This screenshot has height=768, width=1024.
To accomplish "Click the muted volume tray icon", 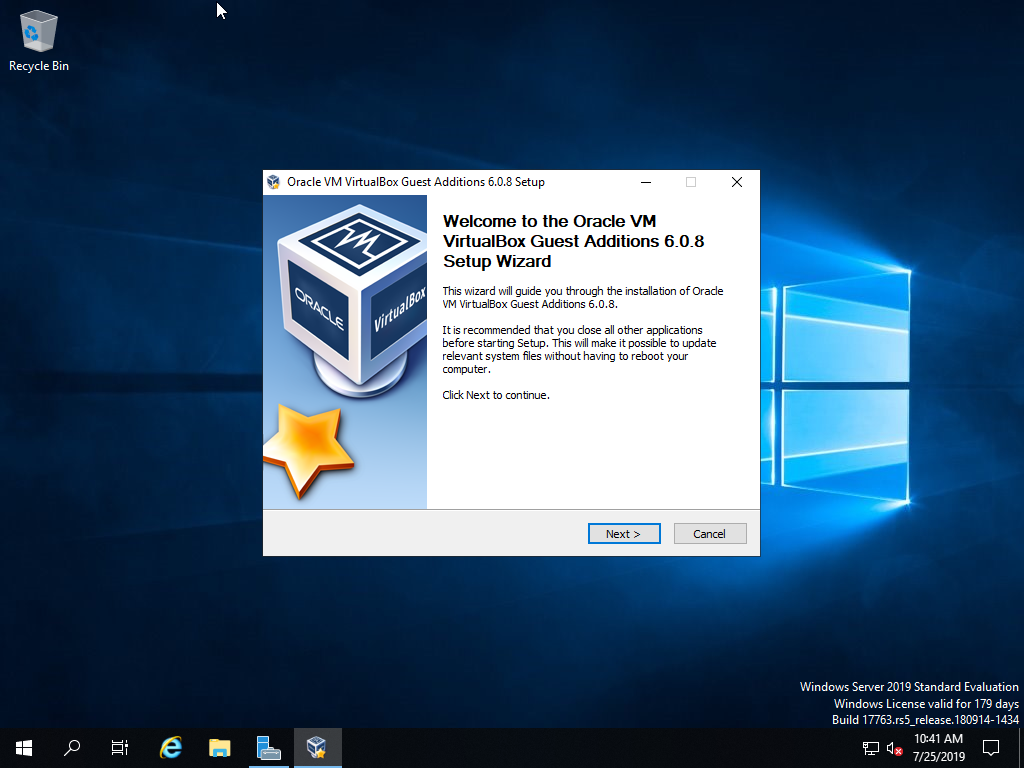I will click(894, 748).
